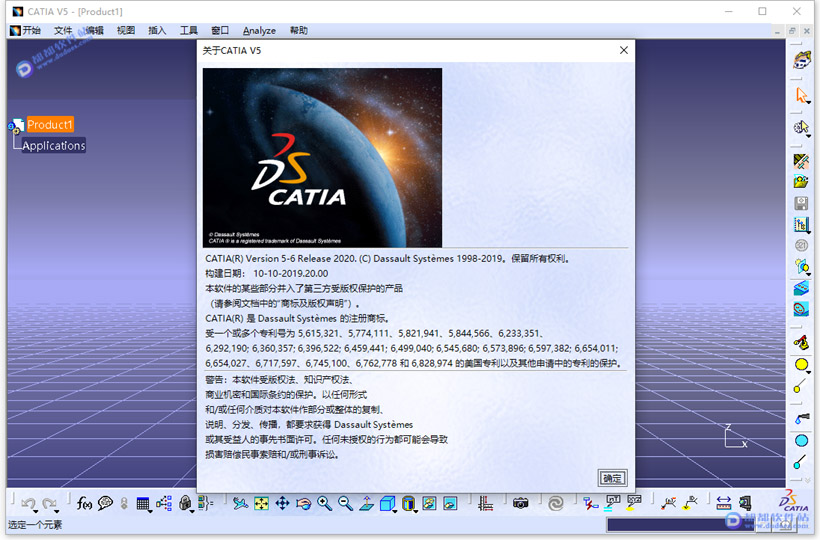The width and height of the screenshot is (820, 540).
Task: Restore the inner document window
Action: (x=792, y=31)
